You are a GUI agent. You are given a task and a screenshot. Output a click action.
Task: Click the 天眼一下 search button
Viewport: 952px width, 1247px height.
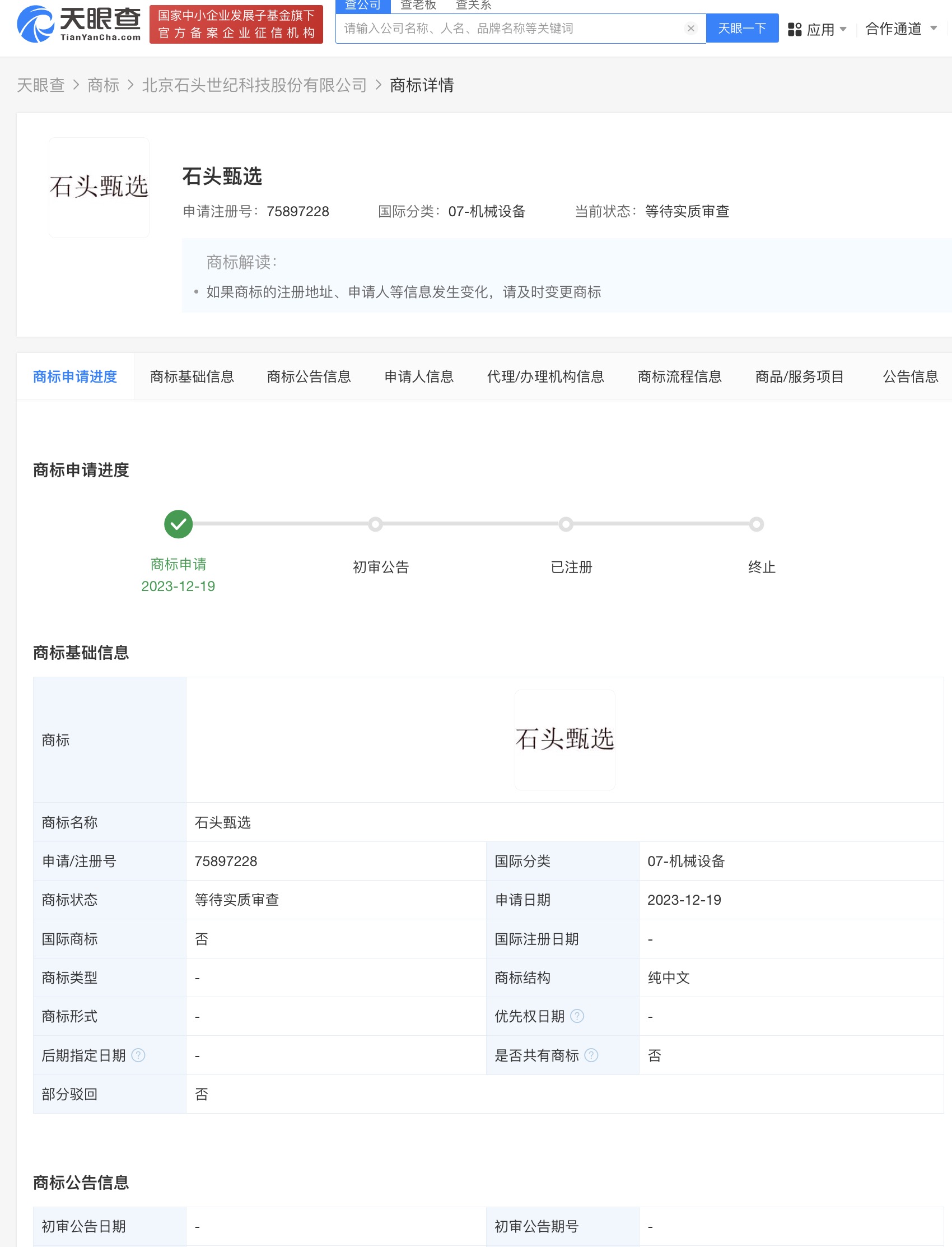pos(742,29)
